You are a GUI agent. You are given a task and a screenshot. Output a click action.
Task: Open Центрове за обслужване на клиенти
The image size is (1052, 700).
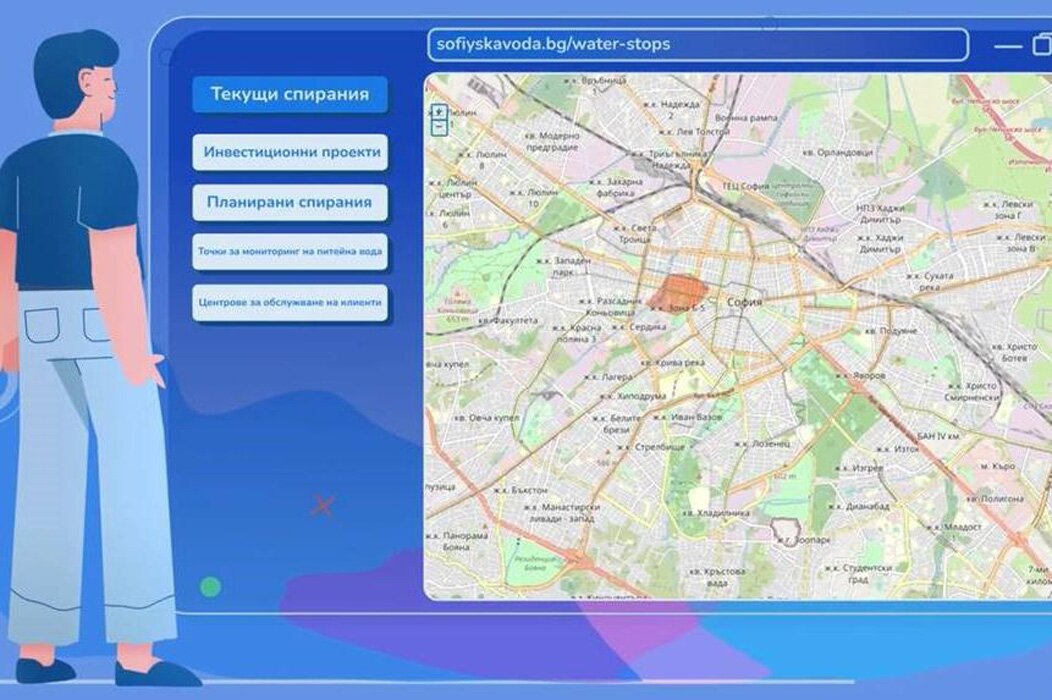(x=290, y=302)
